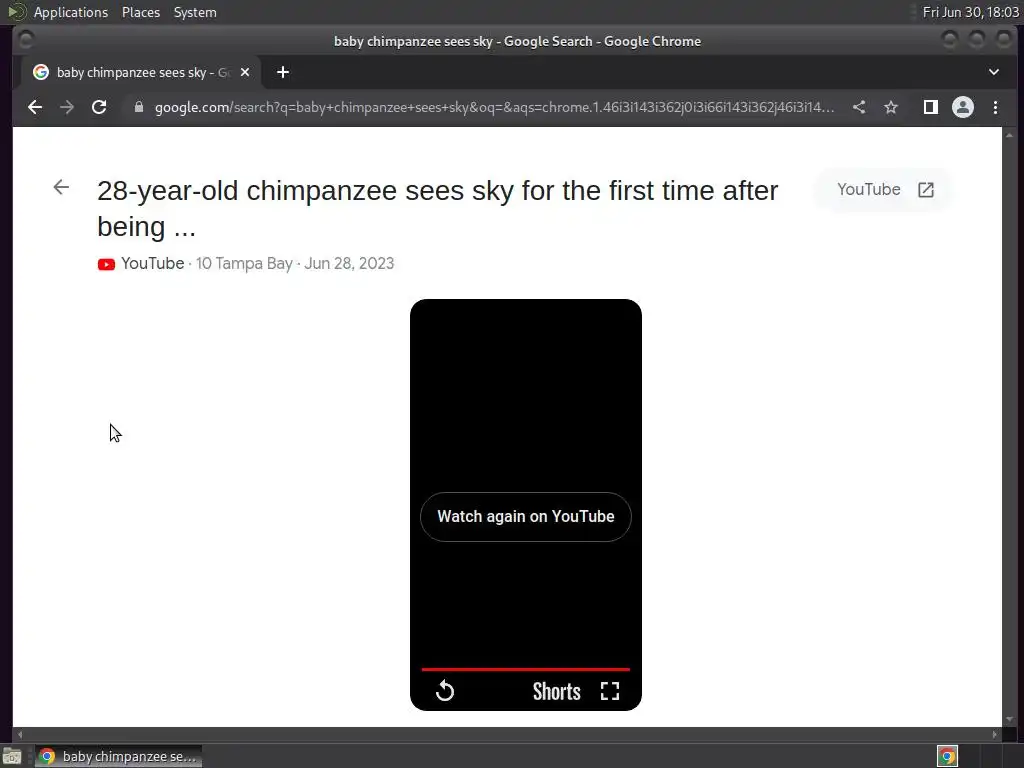
Task: Open a new tab with plus icon
Action: [x=283, y=72]
